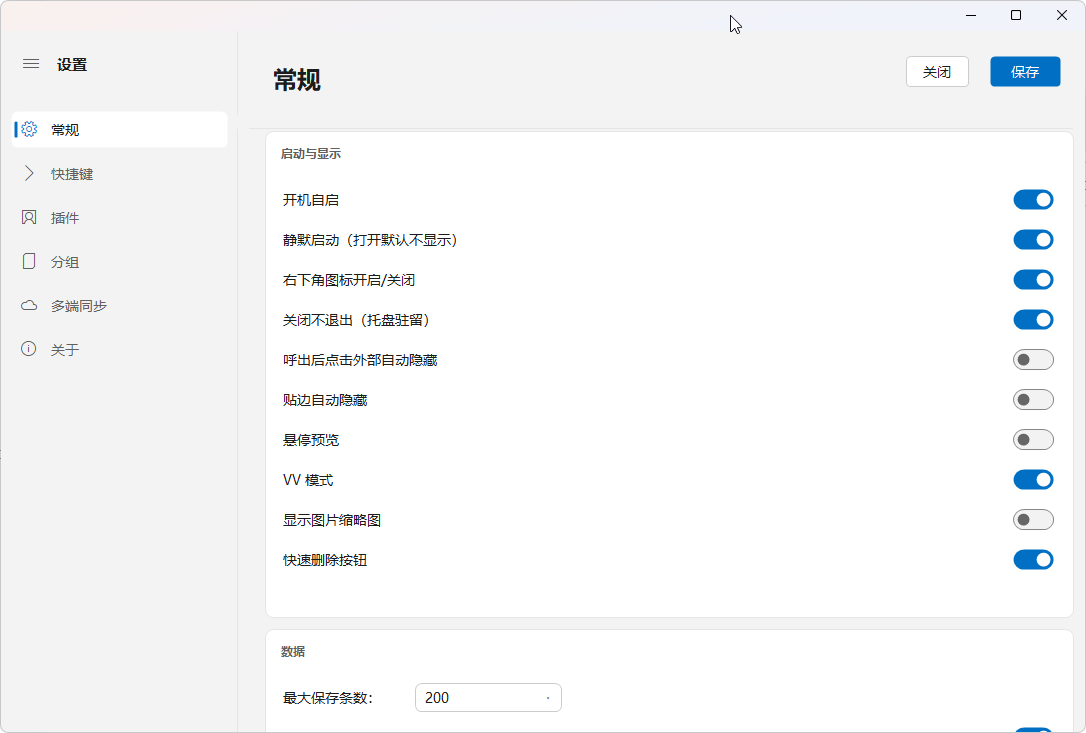Click the 贴边自动隐藏 label

pos(325,400)
